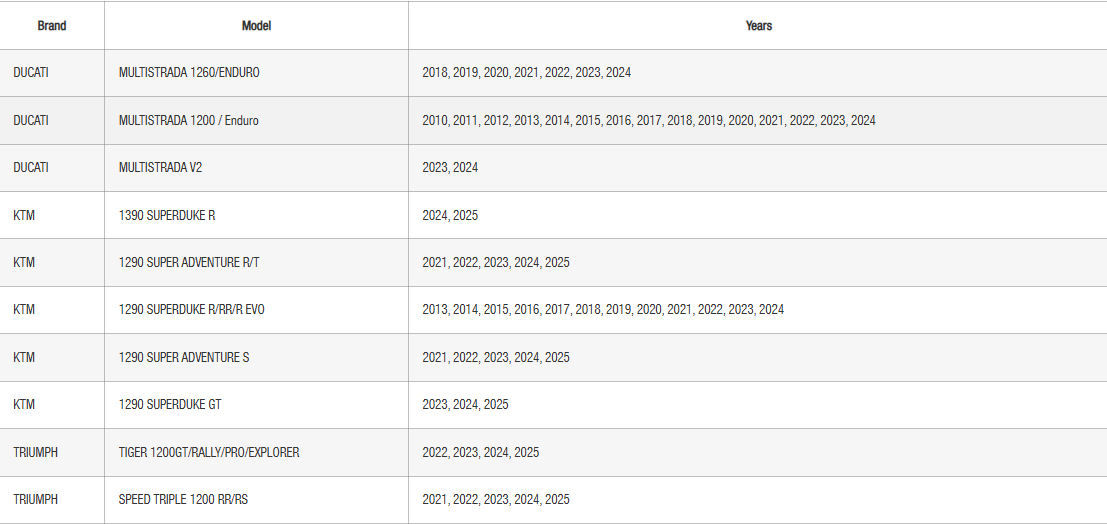Select the 1290 SUPER ADVENTURE S cell
The width and height of the screenshot is (1107, 524).
(x=184, y=357)
